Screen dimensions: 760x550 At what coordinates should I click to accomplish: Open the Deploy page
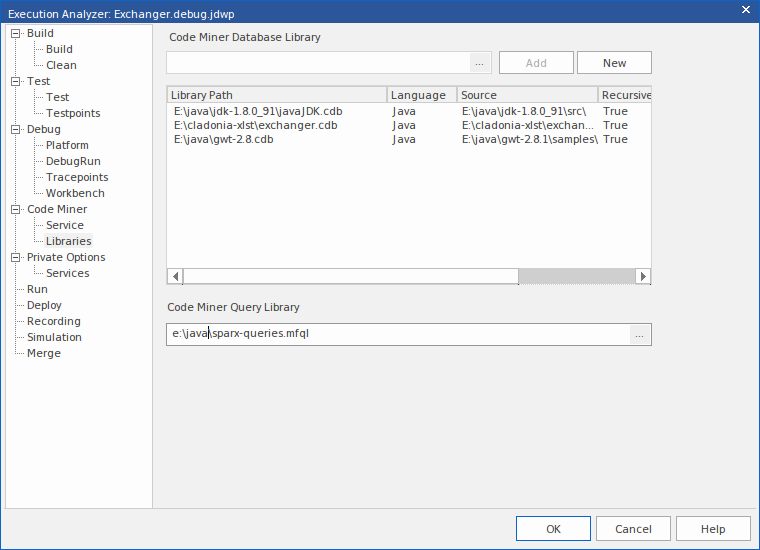(44, 305)
